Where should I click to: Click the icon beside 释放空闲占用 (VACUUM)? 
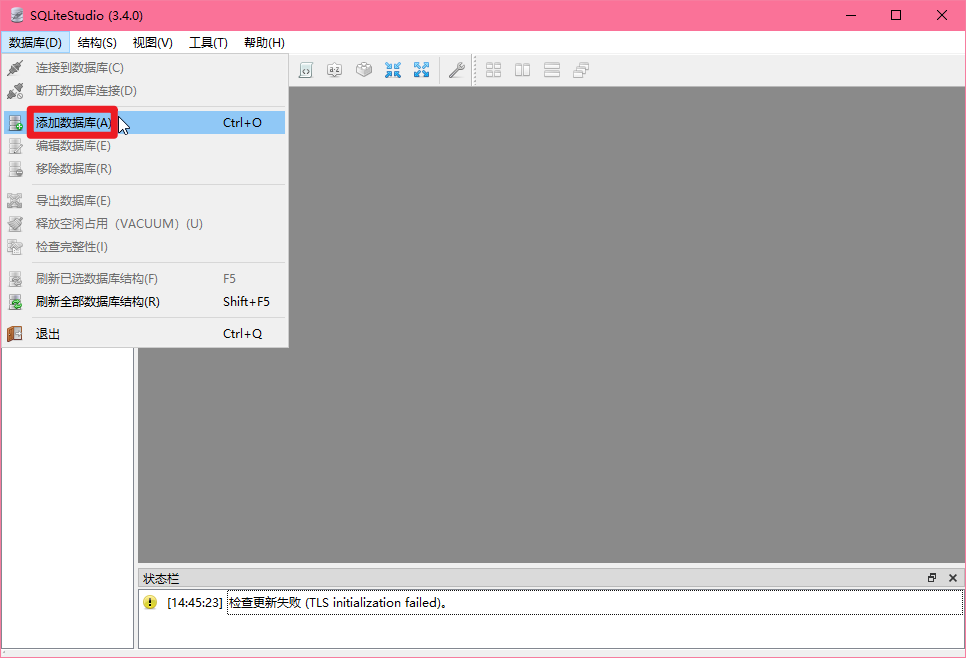click(x=15, y=223)
